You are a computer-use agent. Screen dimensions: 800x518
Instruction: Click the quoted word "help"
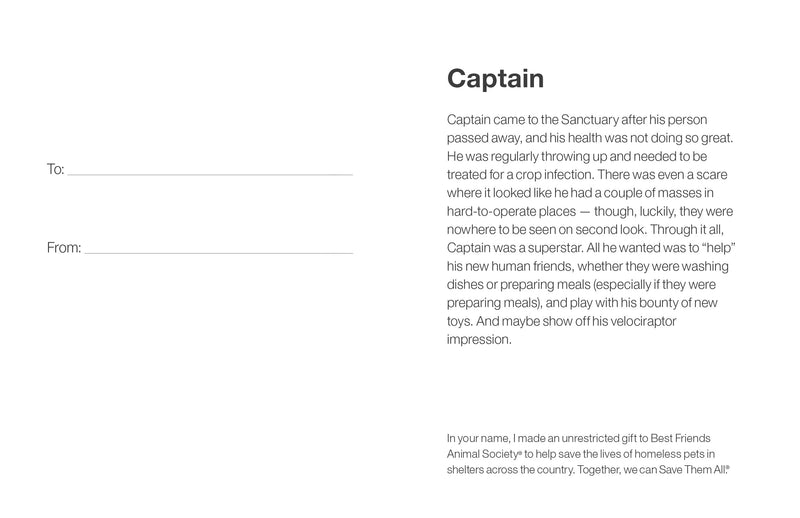[x=714, y=248]
